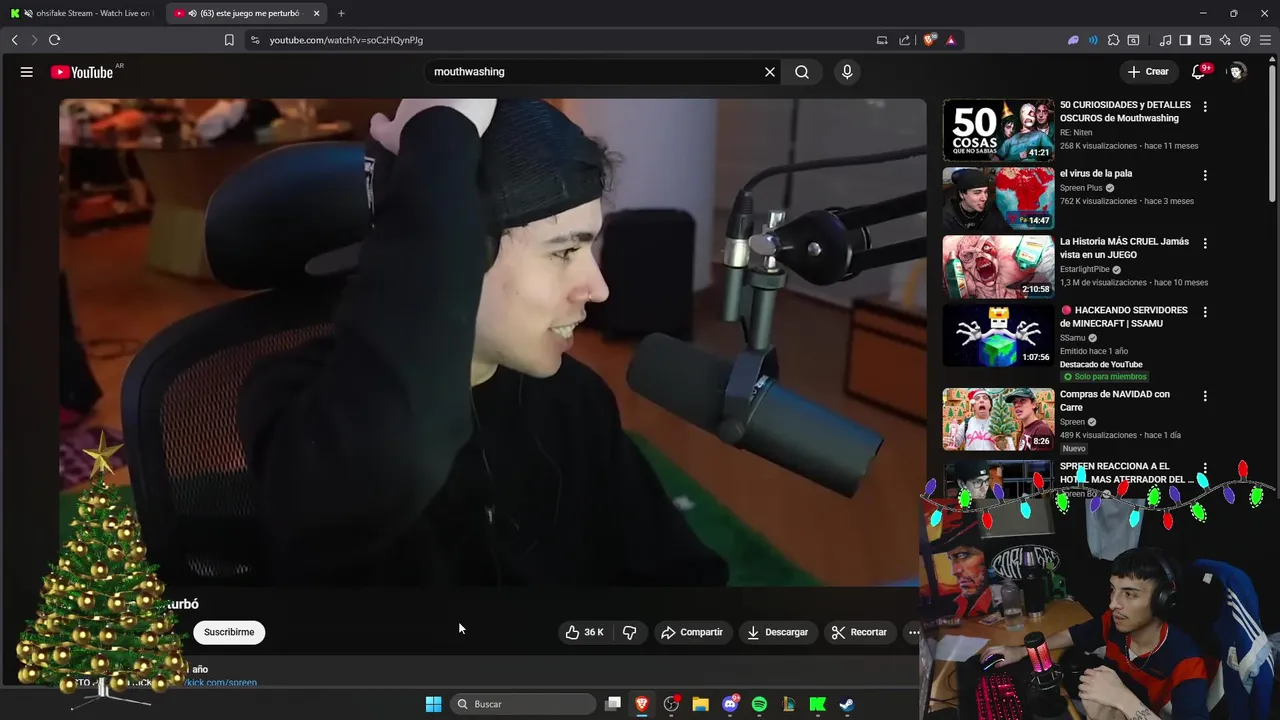Image resolution: width=1280 pixels, height=720 pixels.
Task: Open options for el virus de la pala
Action: click(x=1205, y=175)
